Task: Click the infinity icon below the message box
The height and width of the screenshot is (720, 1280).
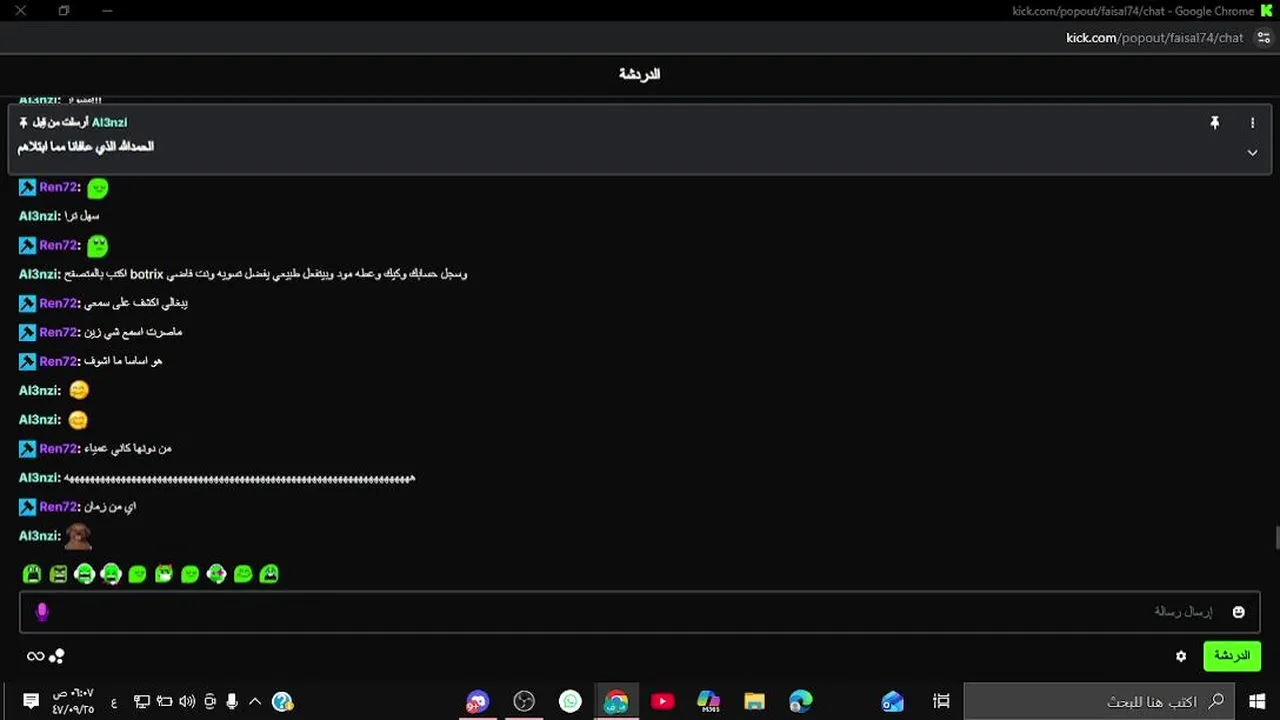Action: [35, 656]
